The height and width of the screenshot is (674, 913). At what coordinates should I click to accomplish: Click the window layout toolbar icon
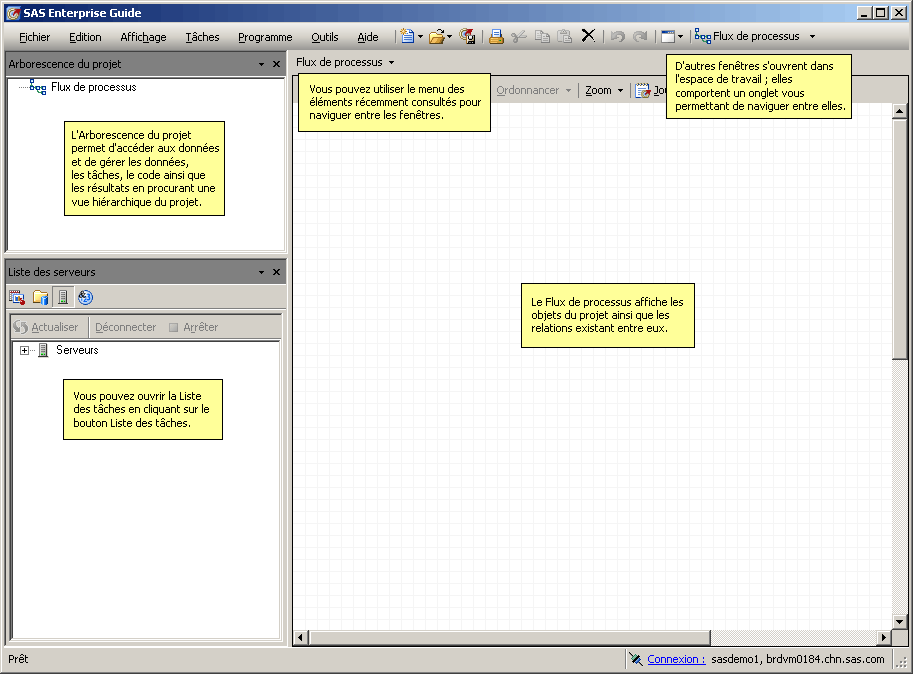tap(668, 37)
